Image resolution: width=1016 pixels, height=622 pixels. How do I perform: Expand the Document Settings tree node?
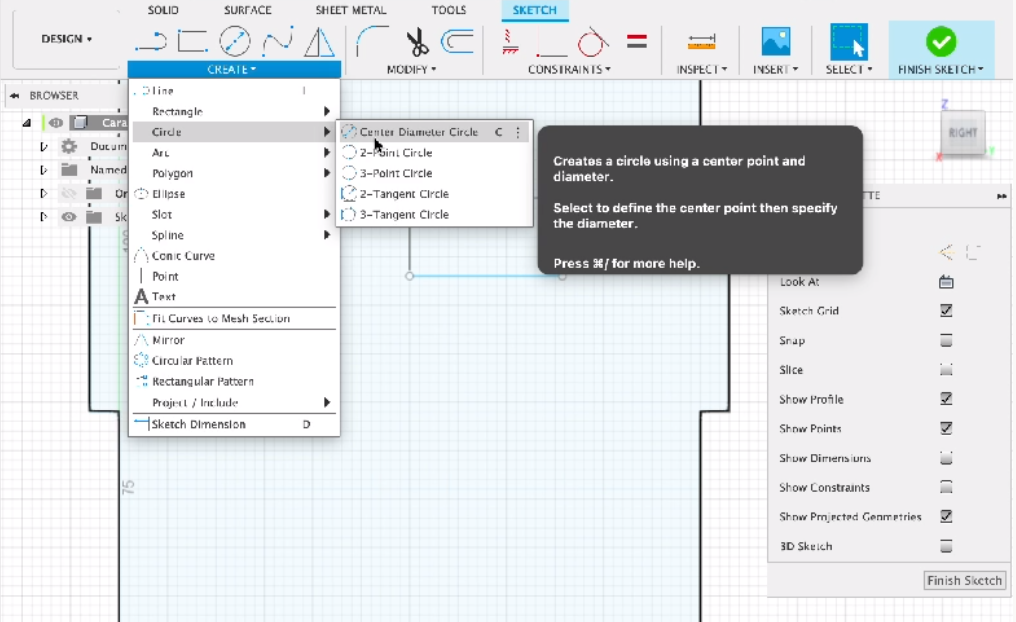point(43,146)
